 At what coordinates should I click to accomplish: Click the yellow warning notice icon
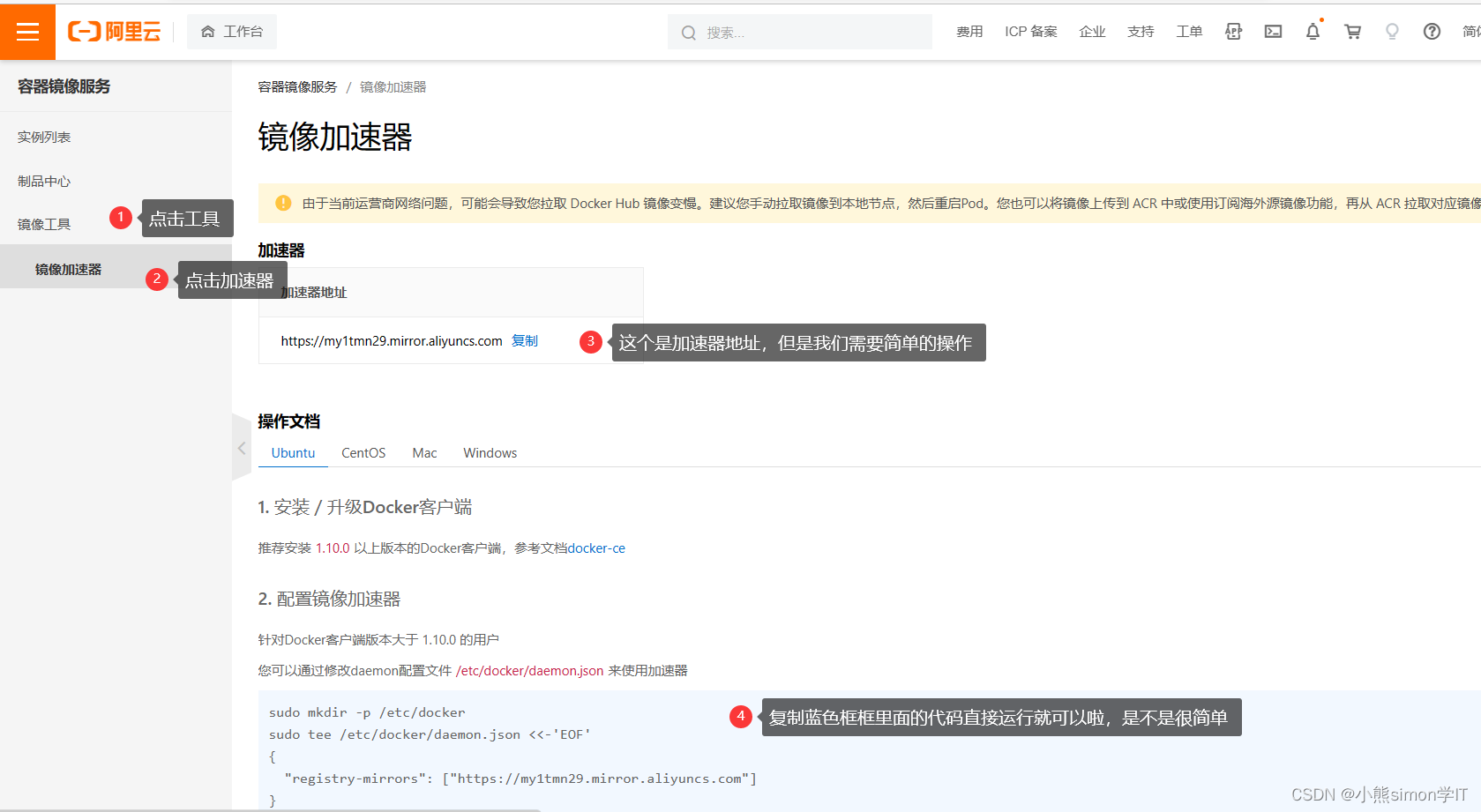pyautogui.click(x=283, y=203)
